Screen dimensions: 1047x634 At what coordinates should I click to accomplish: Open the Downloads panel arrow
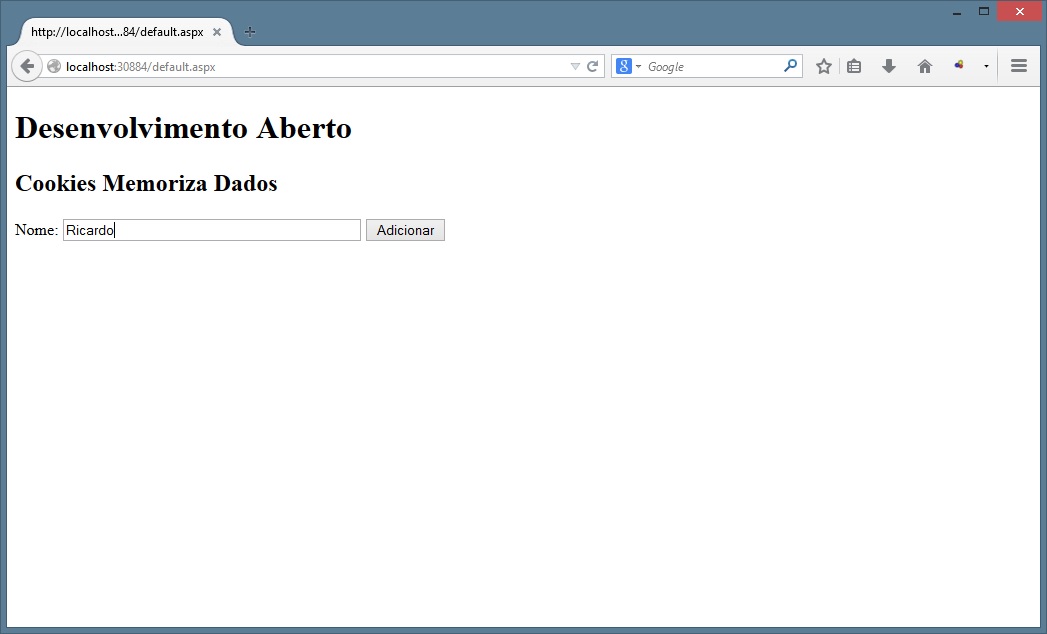click(888, 67)
